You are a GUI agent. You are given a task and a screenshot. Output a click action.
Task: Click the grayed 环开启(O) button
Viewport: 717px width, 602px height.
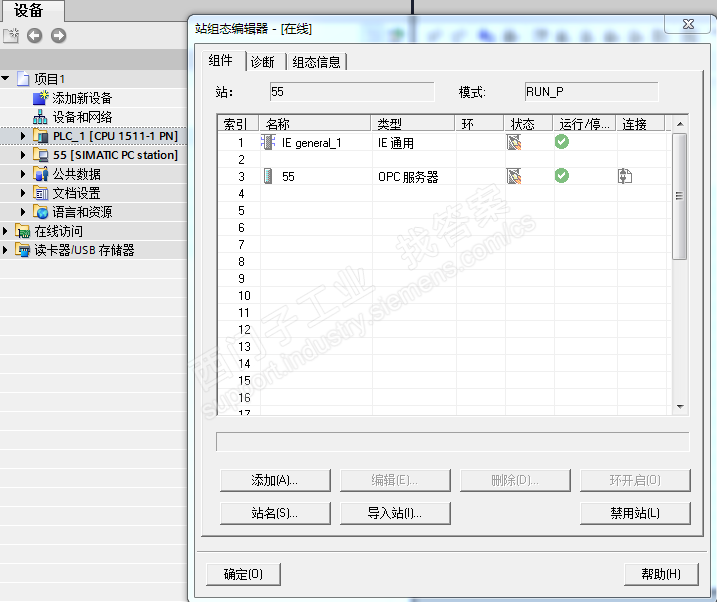[635, 480]
